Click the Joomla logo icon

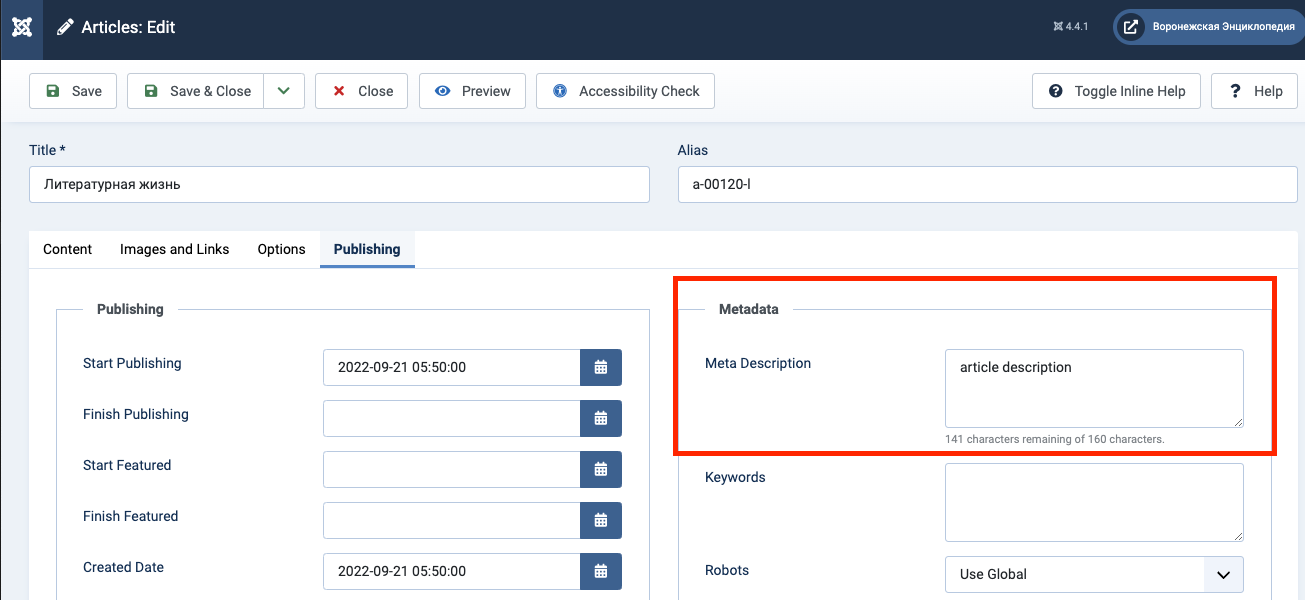pos(22,28)
